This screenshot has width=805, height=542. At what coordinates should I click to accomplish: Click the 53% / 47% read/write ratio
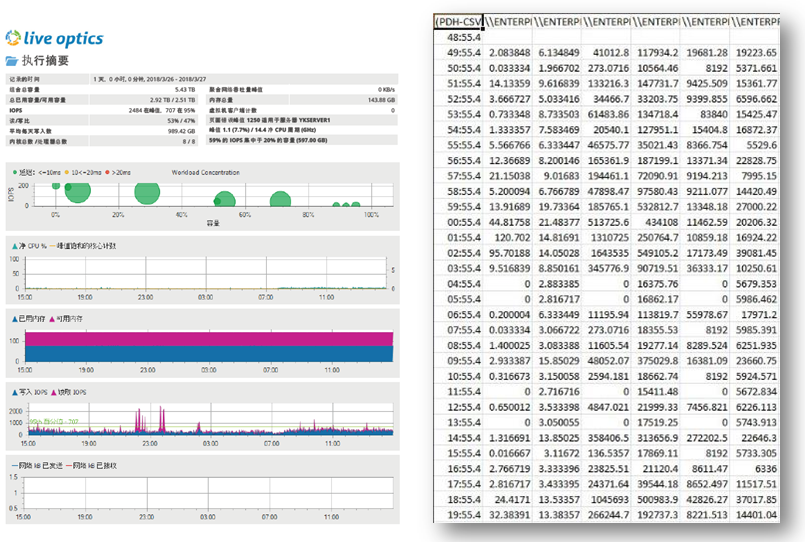pos(181,121)
